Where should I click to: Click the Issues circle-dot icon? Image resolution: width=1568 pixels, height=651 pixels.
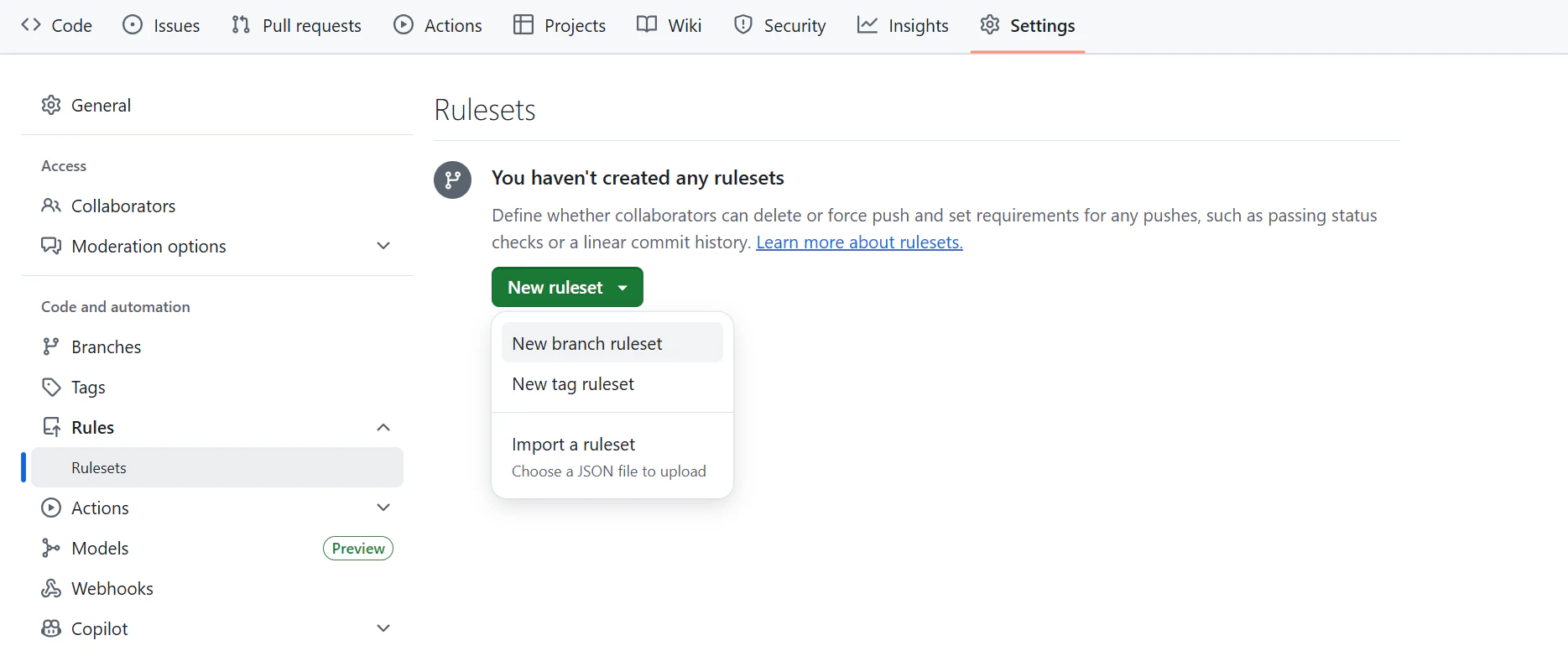coord(133,25)
